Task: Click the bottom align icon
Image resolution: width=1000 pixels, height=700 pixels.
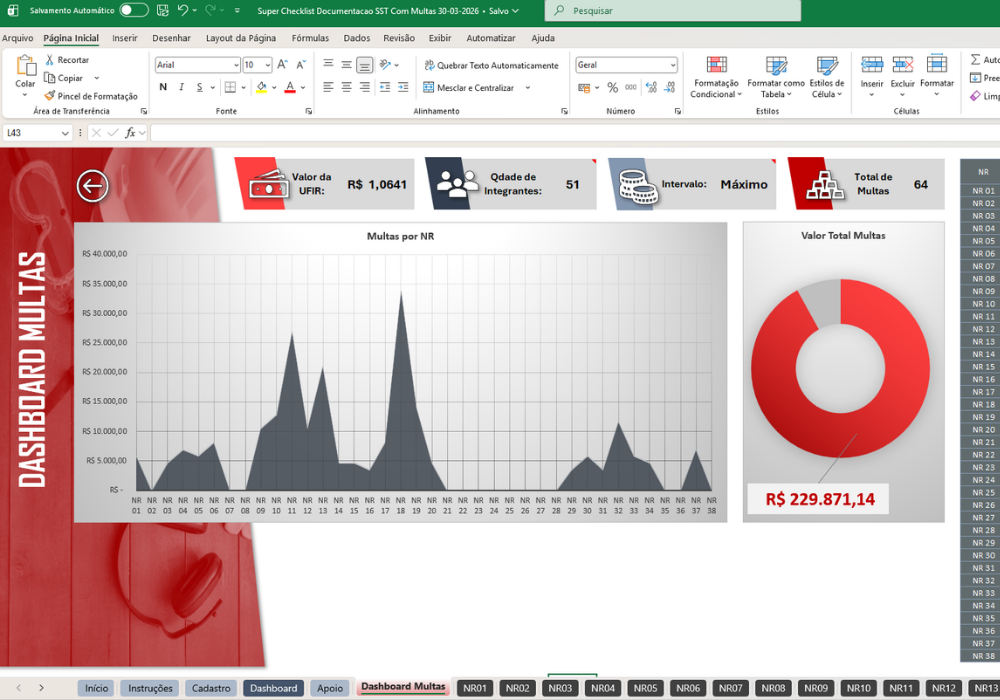Action: (365, 65)
